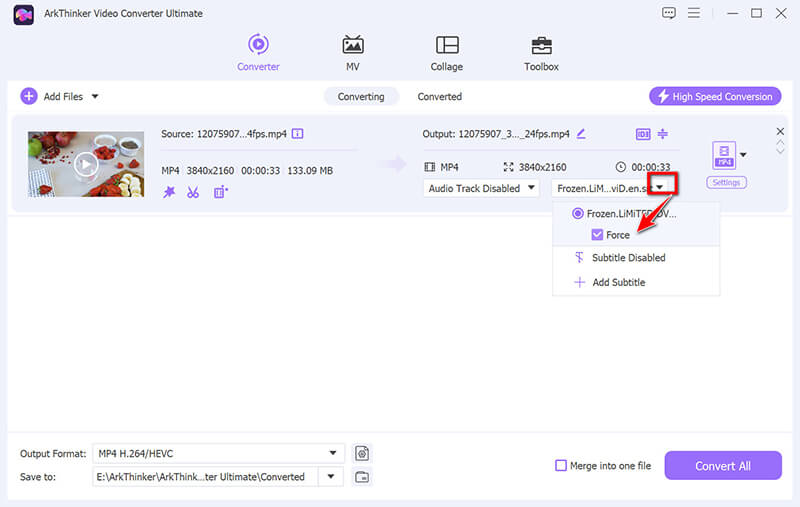Screen dimensions: 800x507
Task: Click output duration 00:00:33 text
Action: pyautogui.click(x=651, y=167)
